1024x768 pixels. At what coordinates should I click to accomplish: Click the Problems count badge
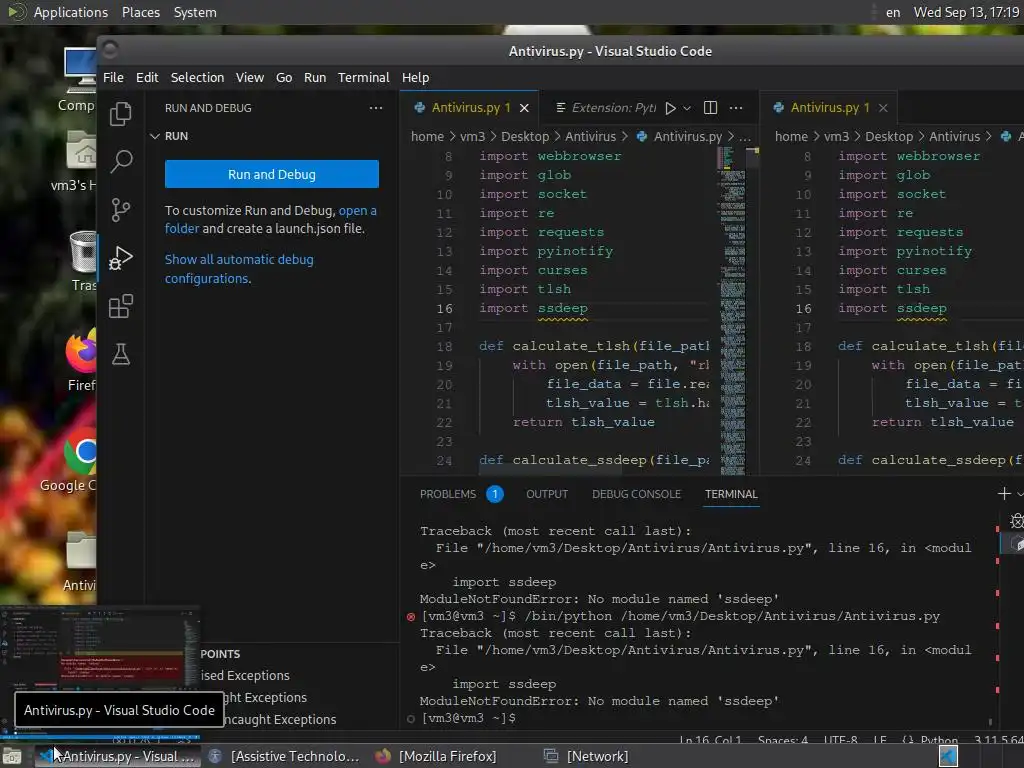click(x=495, y=494)
